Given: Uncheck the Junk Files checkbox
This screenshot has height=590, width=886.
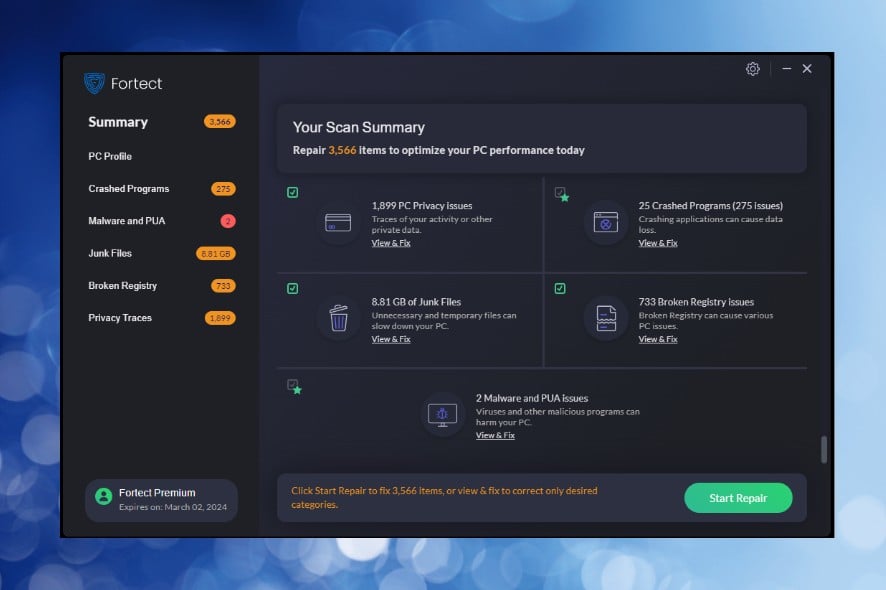Looking at the screenshot, I should [x=293, y=289].
